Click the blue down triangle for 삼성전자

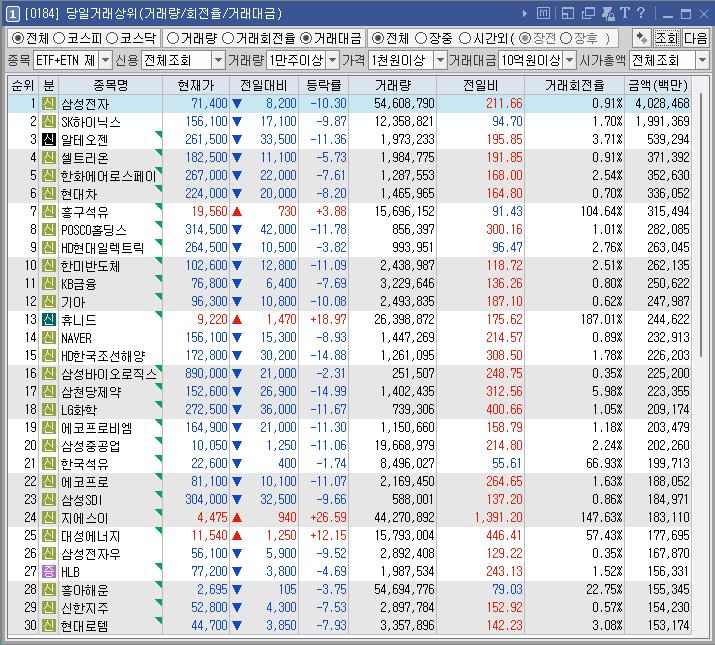point(237,104)
